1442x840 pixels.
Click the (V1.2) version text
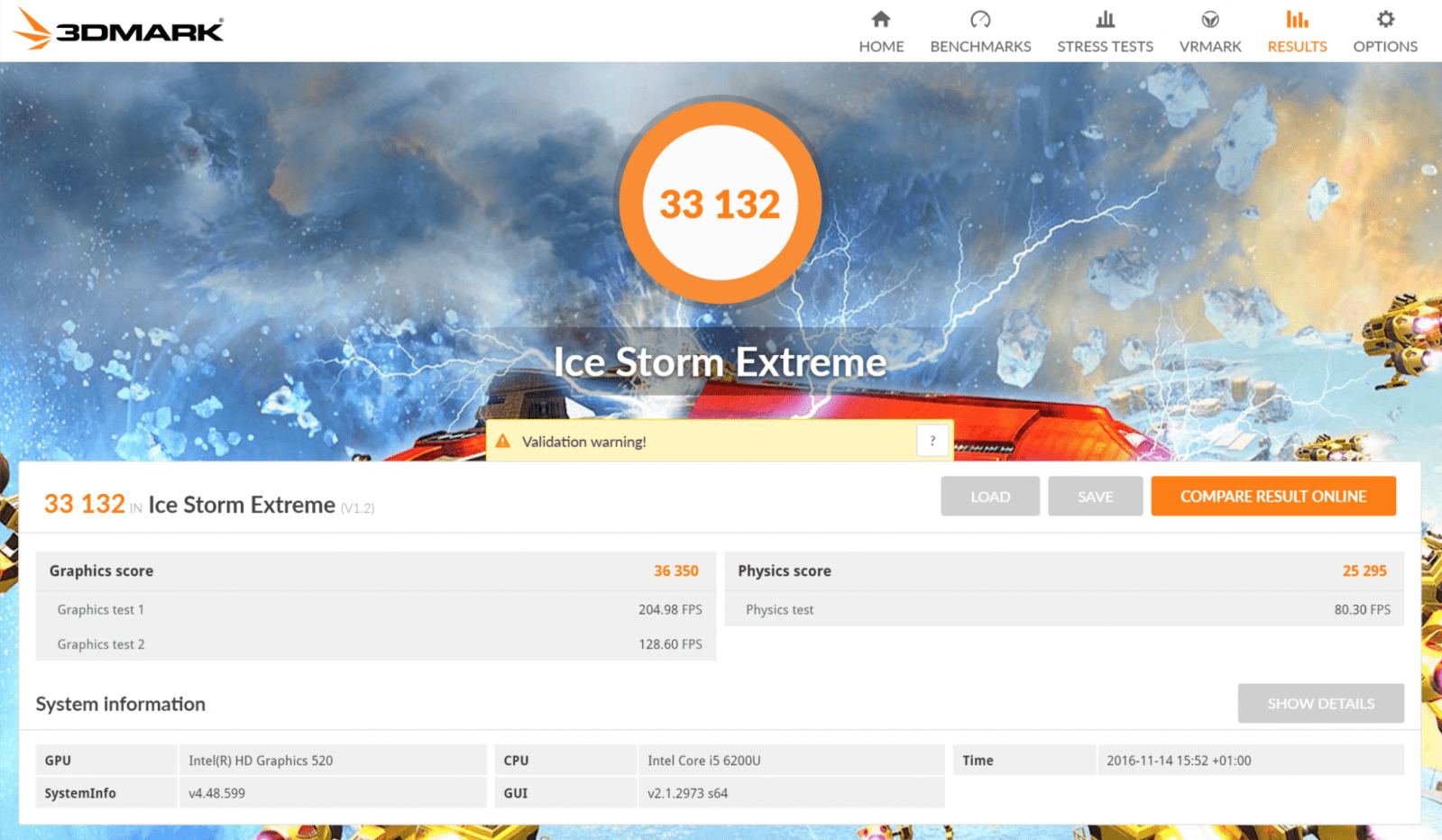point(357,508)
